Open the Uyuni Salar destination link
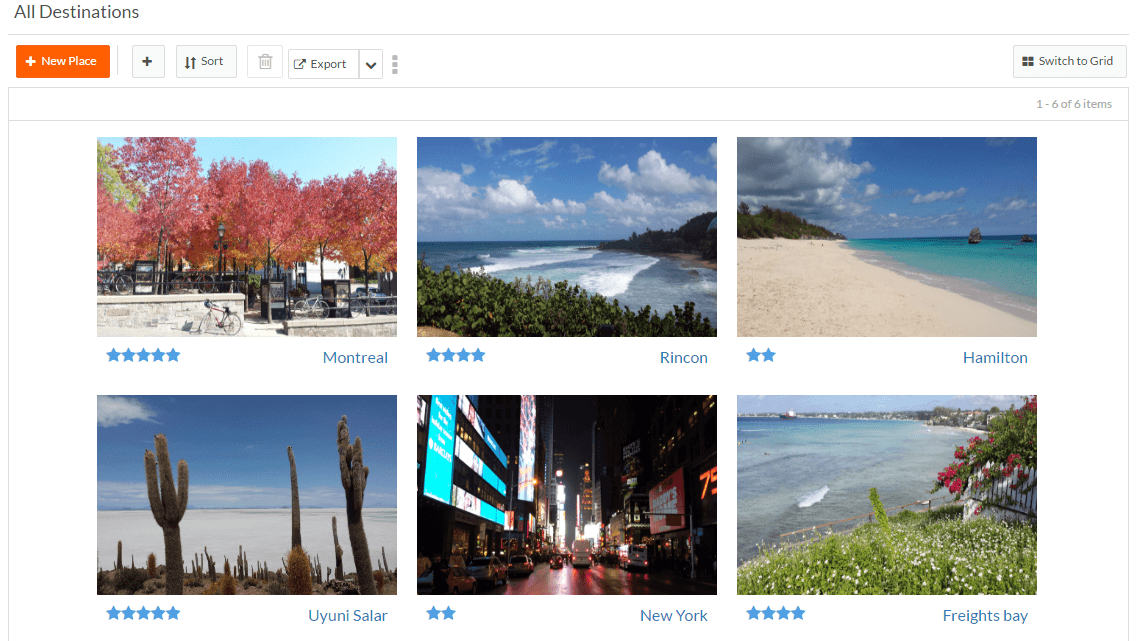Screen dimensions: 1144x641 (347, 615)
